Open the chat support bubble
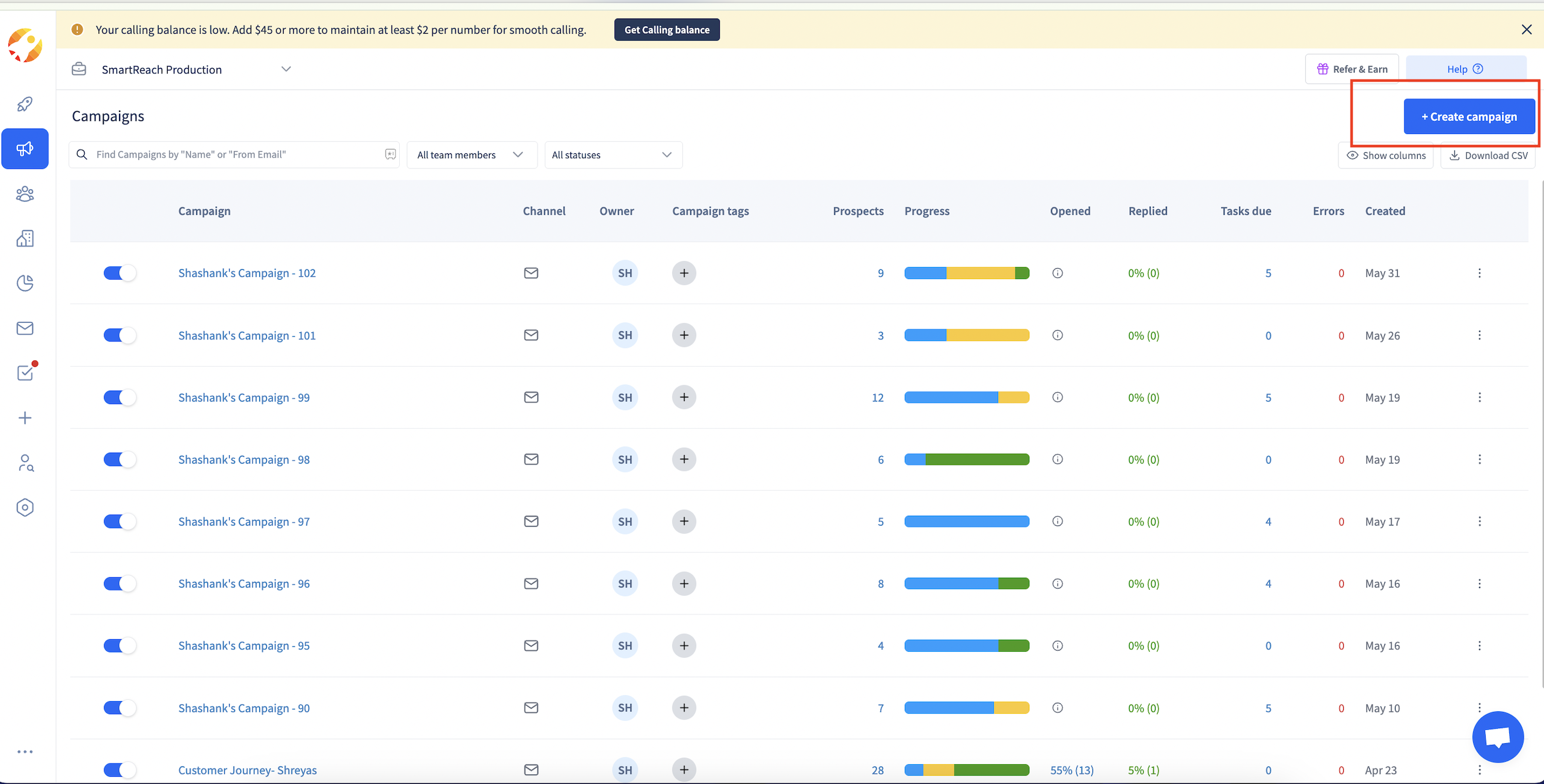Image resolution: width=1544 pixels, height=784 pixels. click(1497, 736)
